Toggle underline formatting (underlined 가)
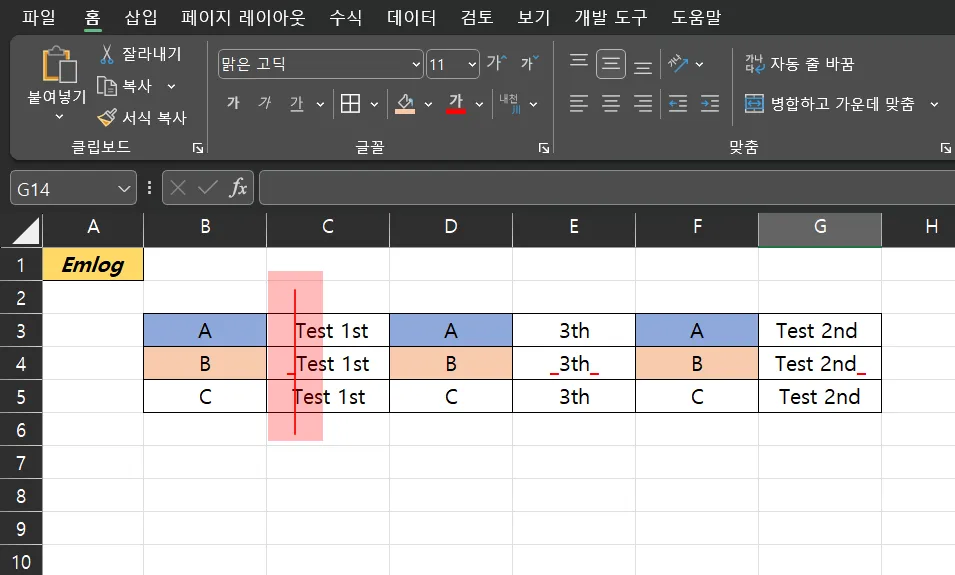Viewport: 955px width, 575px height. point(297,104)
